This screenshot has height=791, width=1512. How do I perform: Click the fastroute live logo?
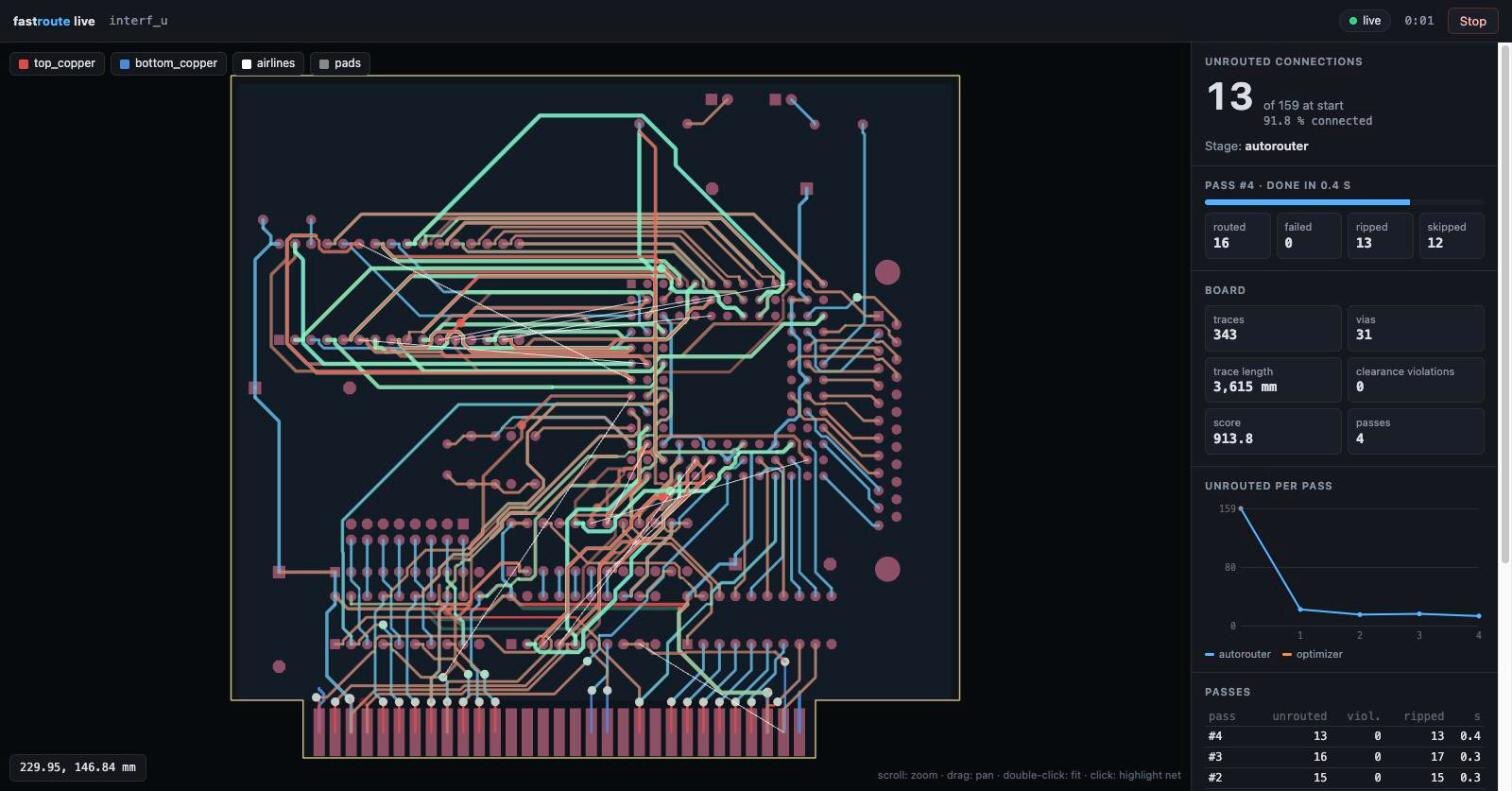click(x=54, y=21)
